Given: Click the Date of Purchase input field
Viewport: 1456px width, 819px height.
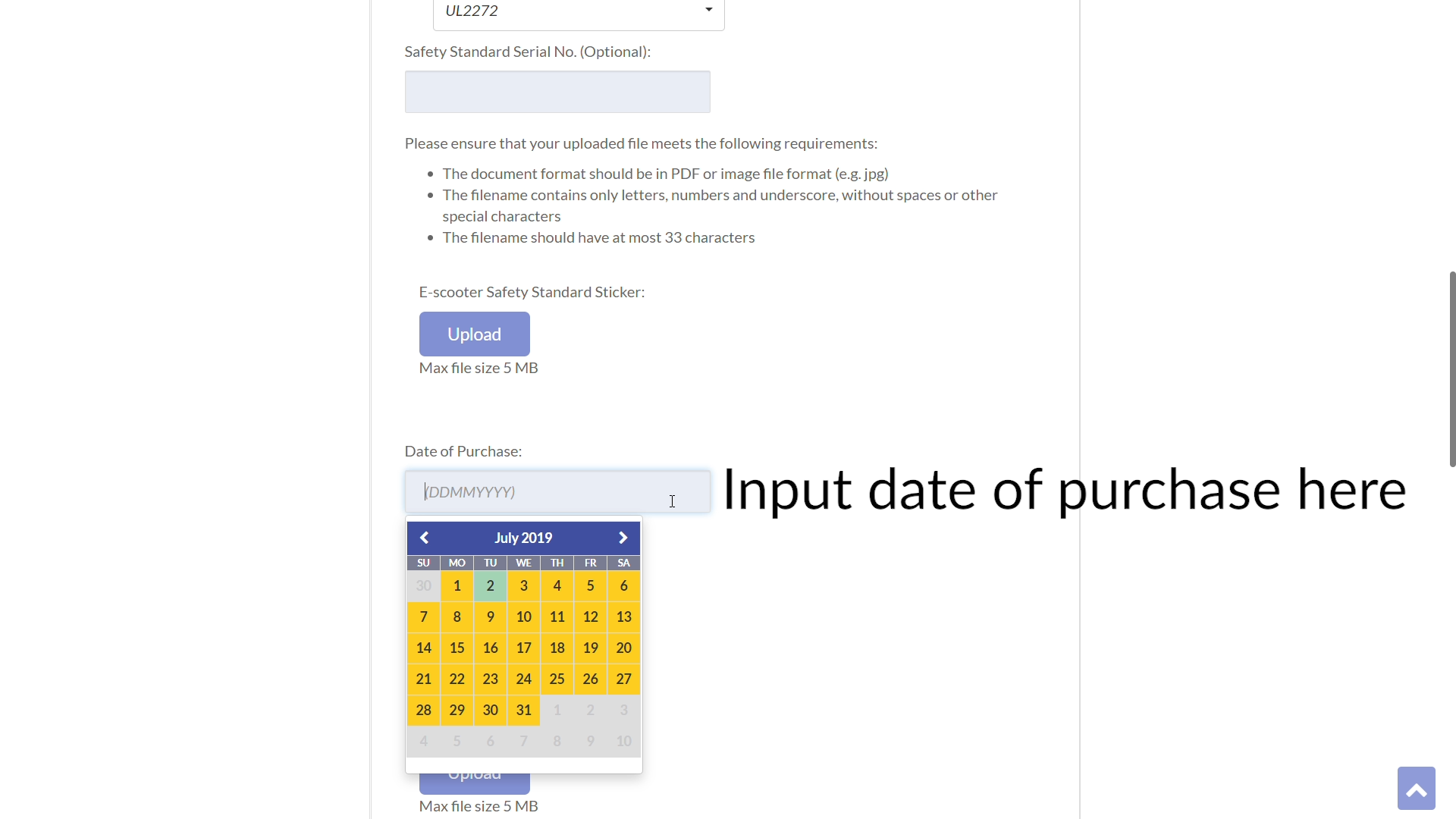Looking at the screenshot, I should pos(557,491).
